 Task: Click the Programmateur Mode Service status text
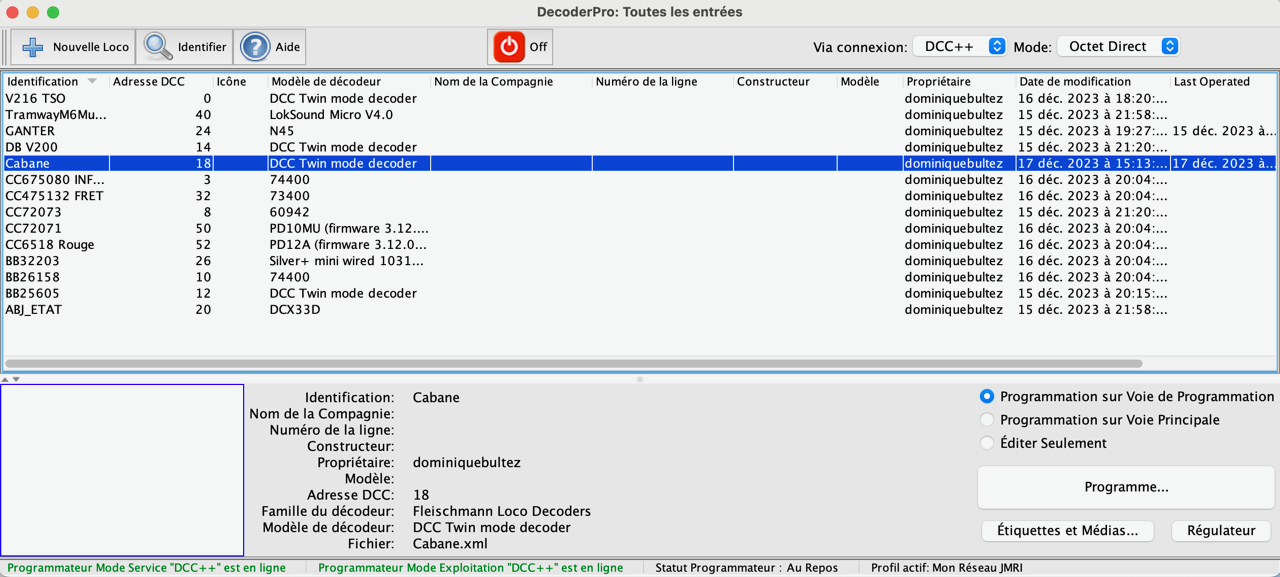147,568
